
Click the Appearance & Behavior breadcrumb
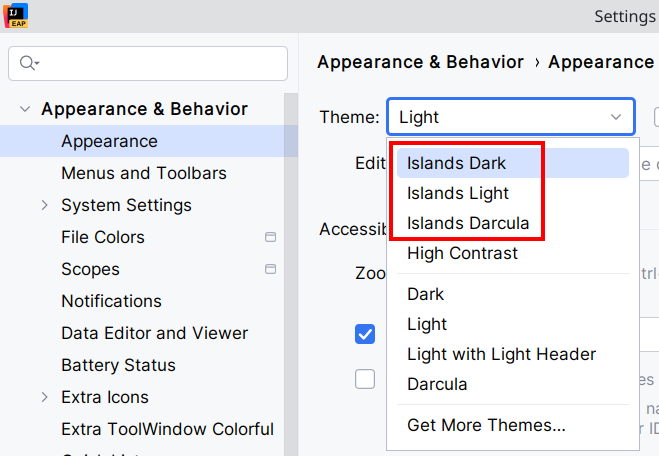420,62
